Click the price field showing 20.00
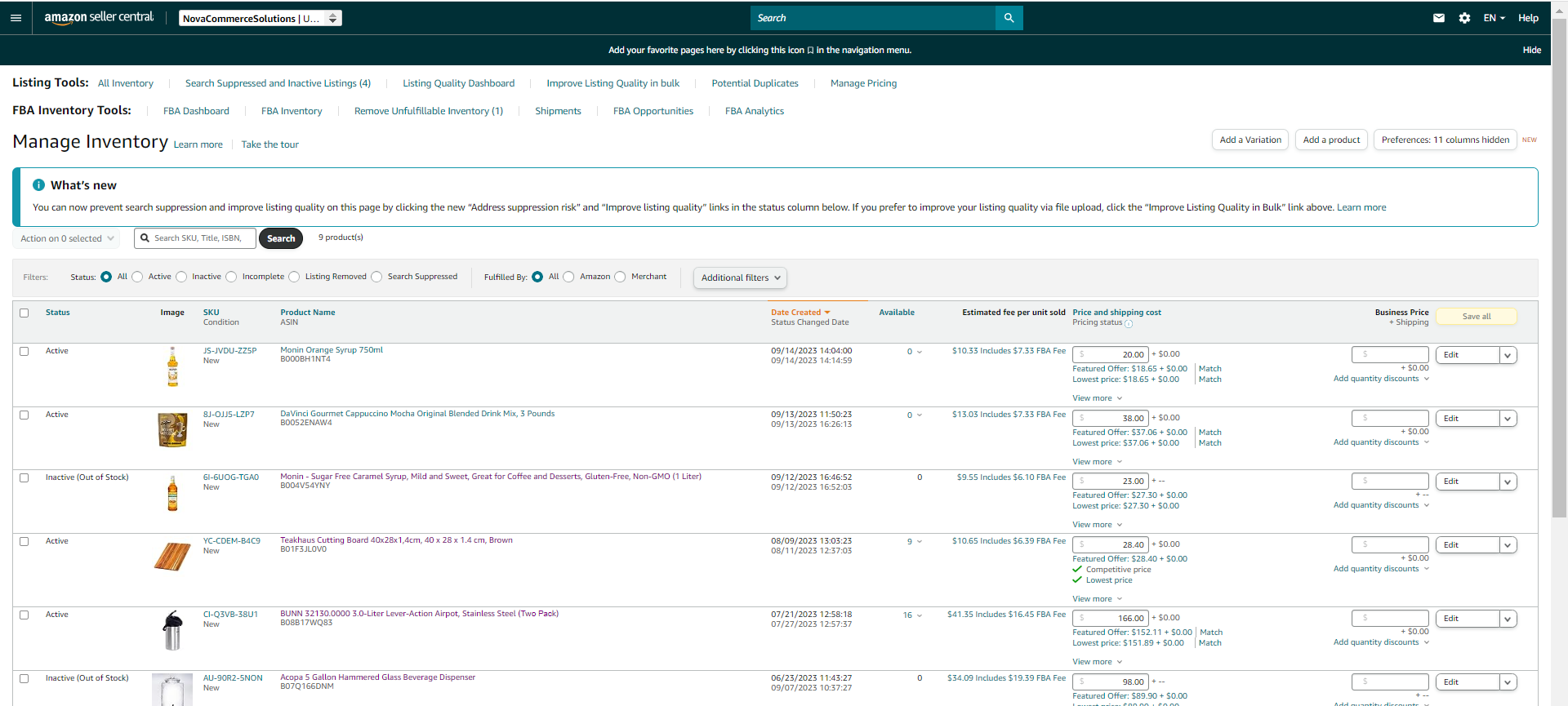 1111,354
